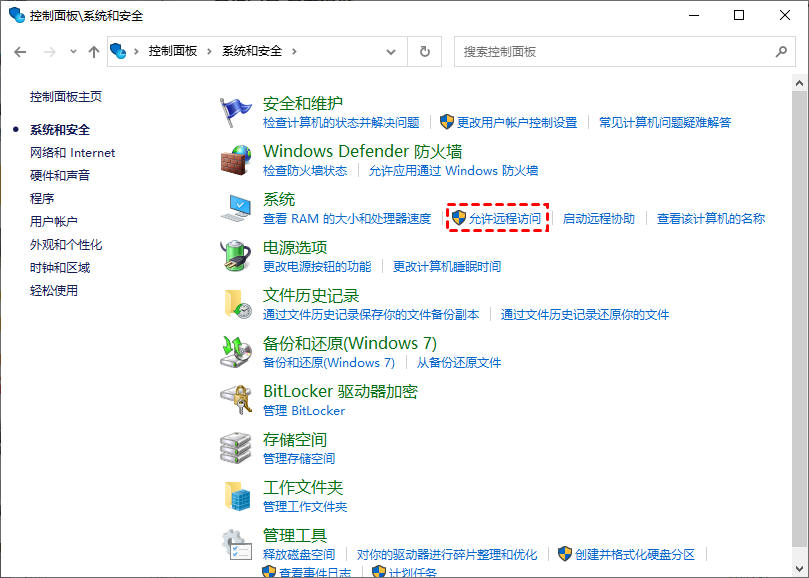Open 网络和 Internet in the sidebar
Screen dimensions: 809x578
click(72, 153)
